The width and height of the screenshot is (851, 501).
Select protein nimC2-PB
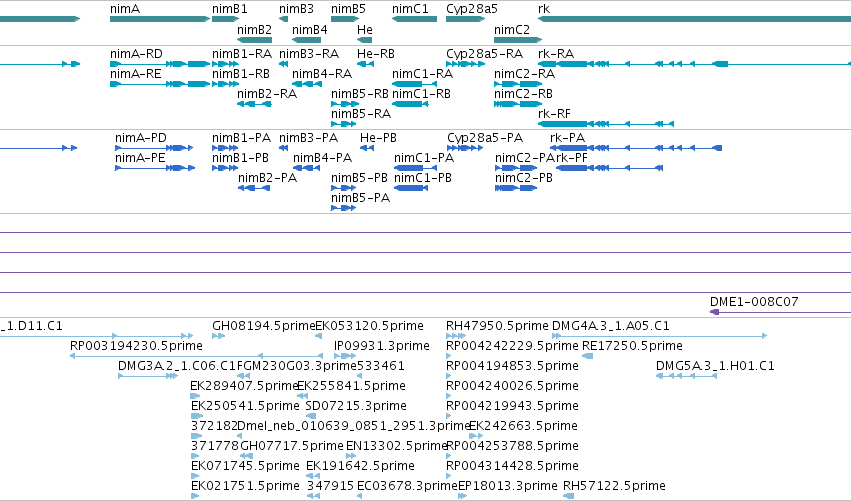coord(524,178)
